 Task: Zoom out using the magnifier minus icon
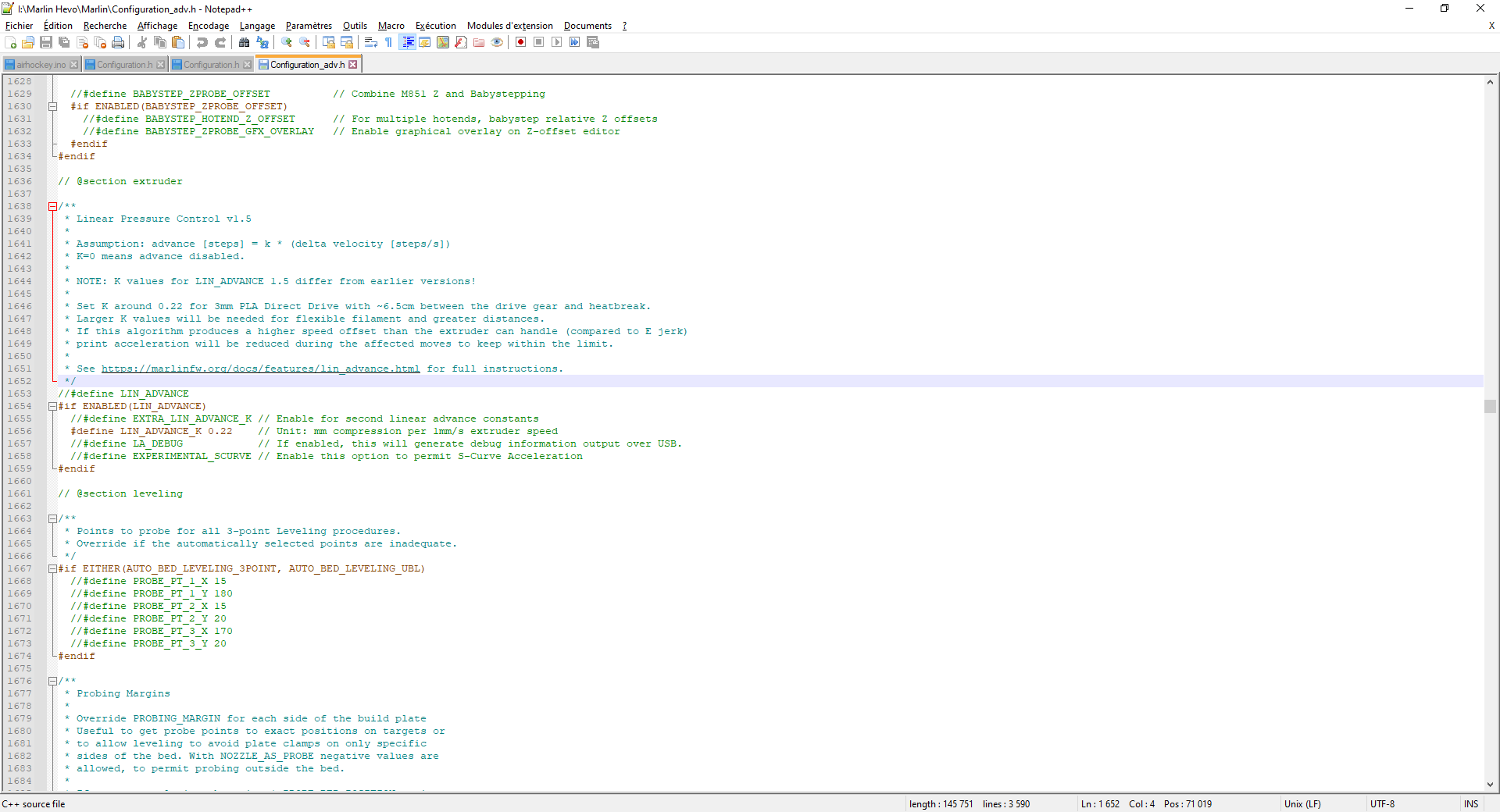coord(305,42)
